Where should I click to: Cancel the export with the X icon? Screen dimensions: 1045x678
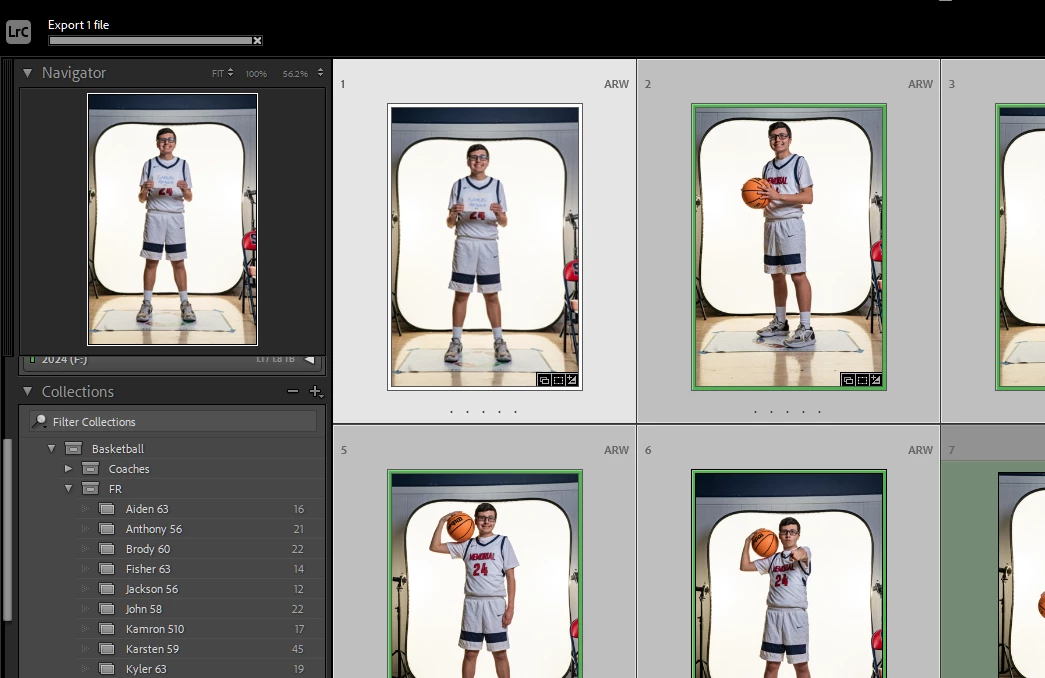[257, 41]
